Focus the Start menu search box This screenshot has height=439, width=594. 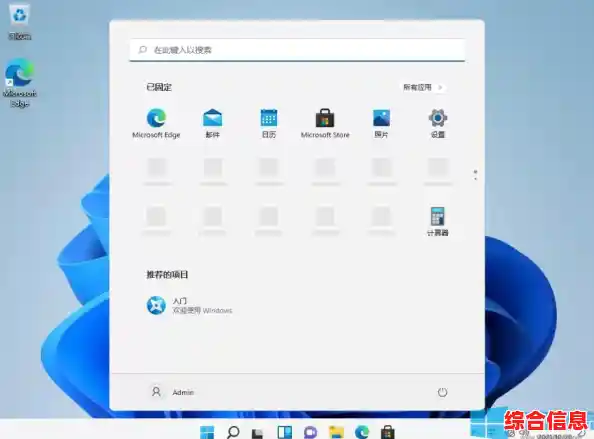[x=297, y=50]
